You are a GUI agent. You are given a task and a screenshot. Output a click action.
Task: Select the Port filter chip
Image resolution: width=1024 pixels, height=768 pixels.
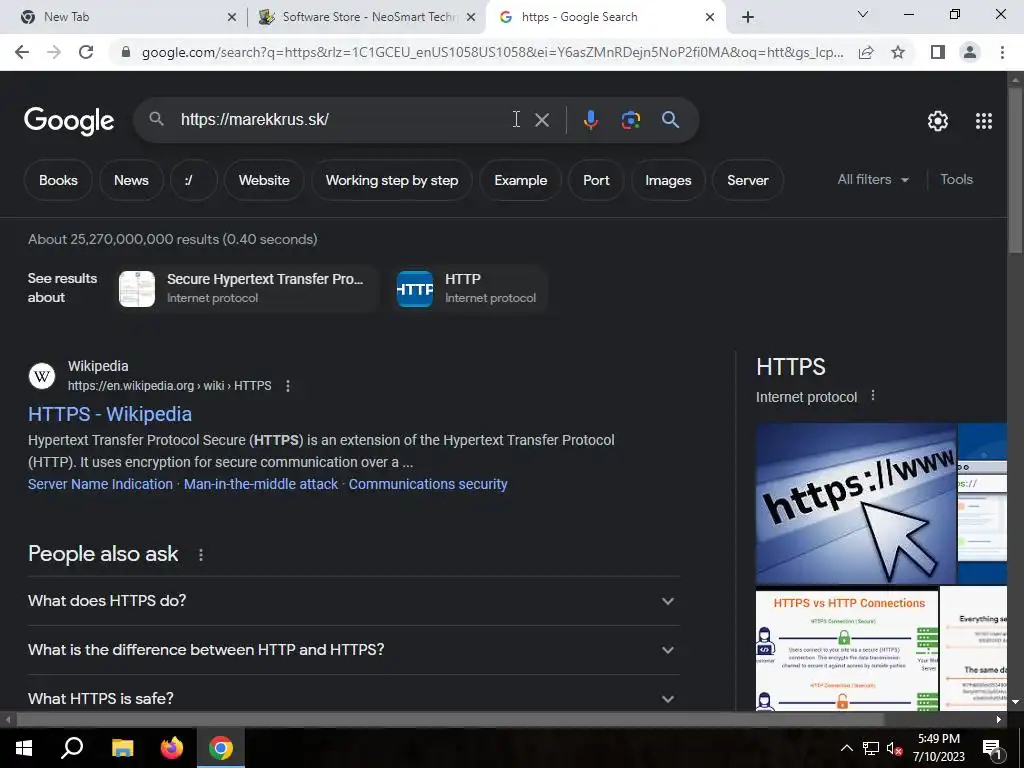(x=596, y=180)
